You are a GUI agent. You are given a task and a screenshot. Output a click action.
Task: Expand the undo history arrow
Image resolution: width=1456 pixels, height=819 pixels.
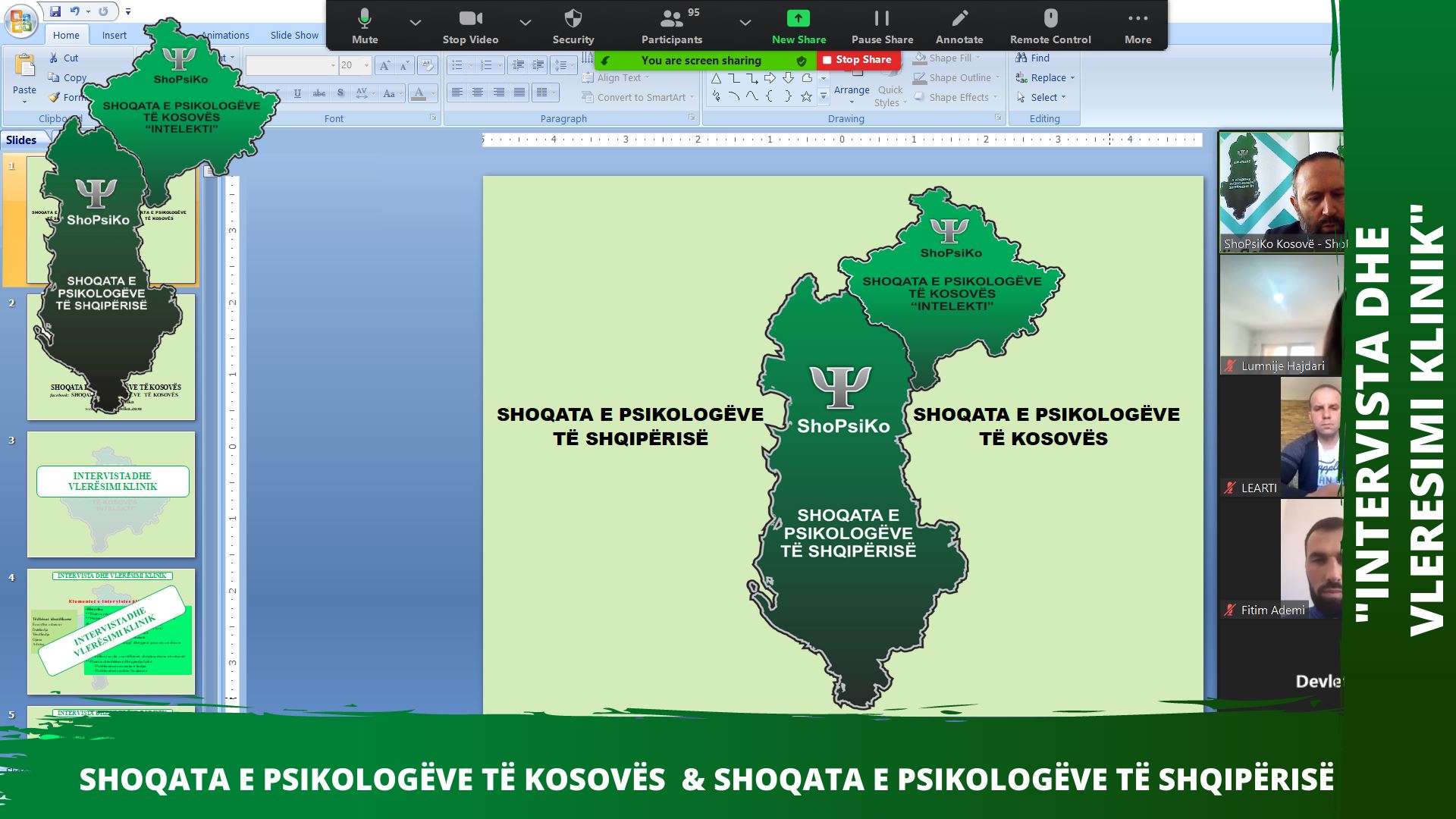[x=88, y=11]
